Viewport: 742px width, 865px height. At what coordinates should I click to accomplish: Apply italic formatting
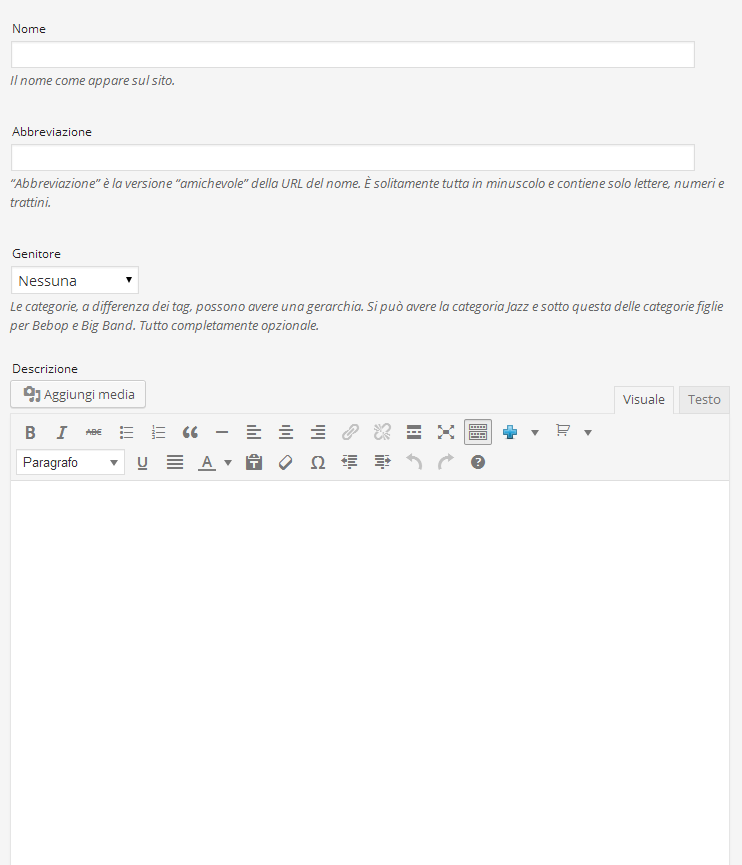point(62,432)
